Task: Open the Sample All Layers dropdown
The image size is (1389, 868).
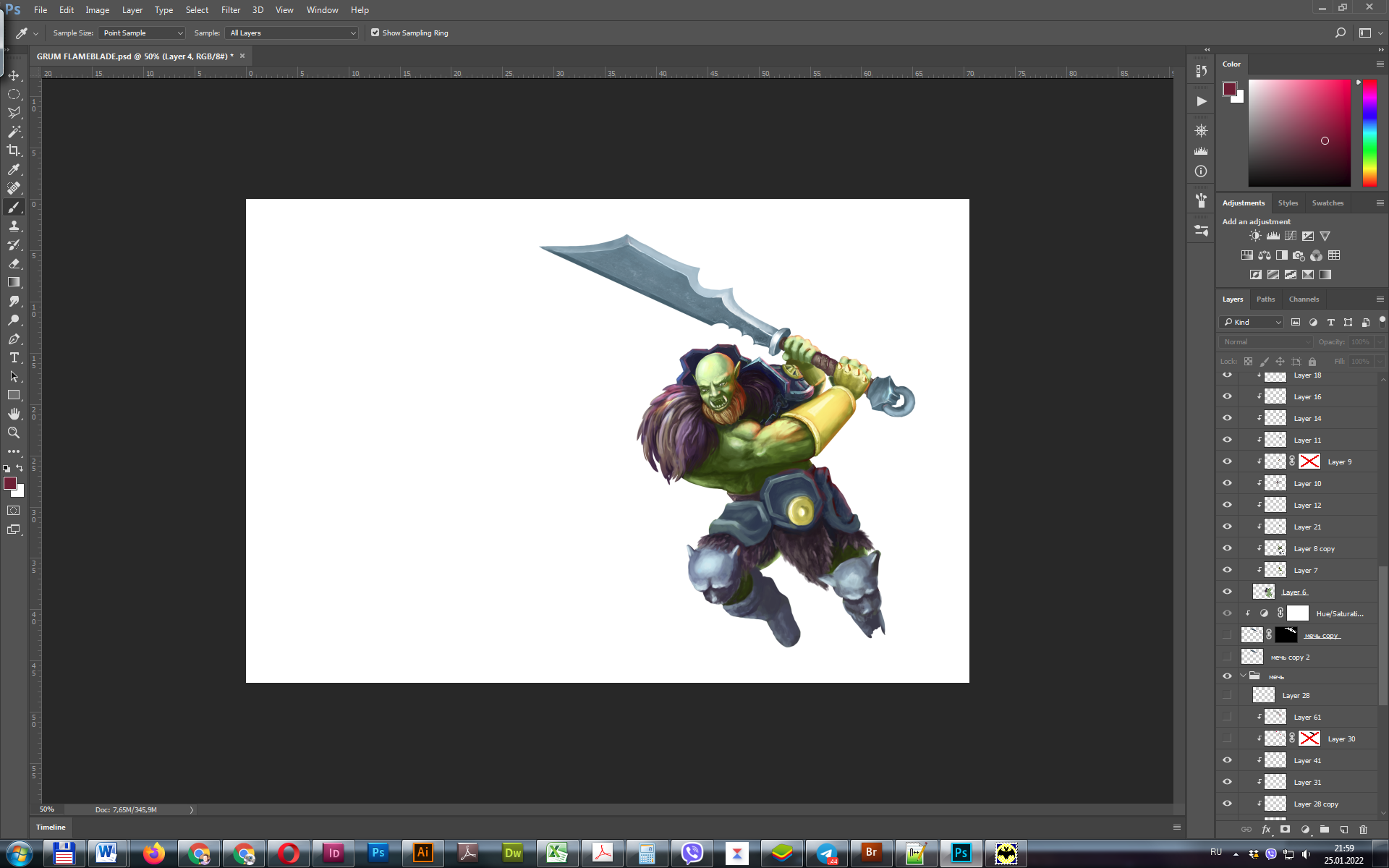Action: pos(292,33)
